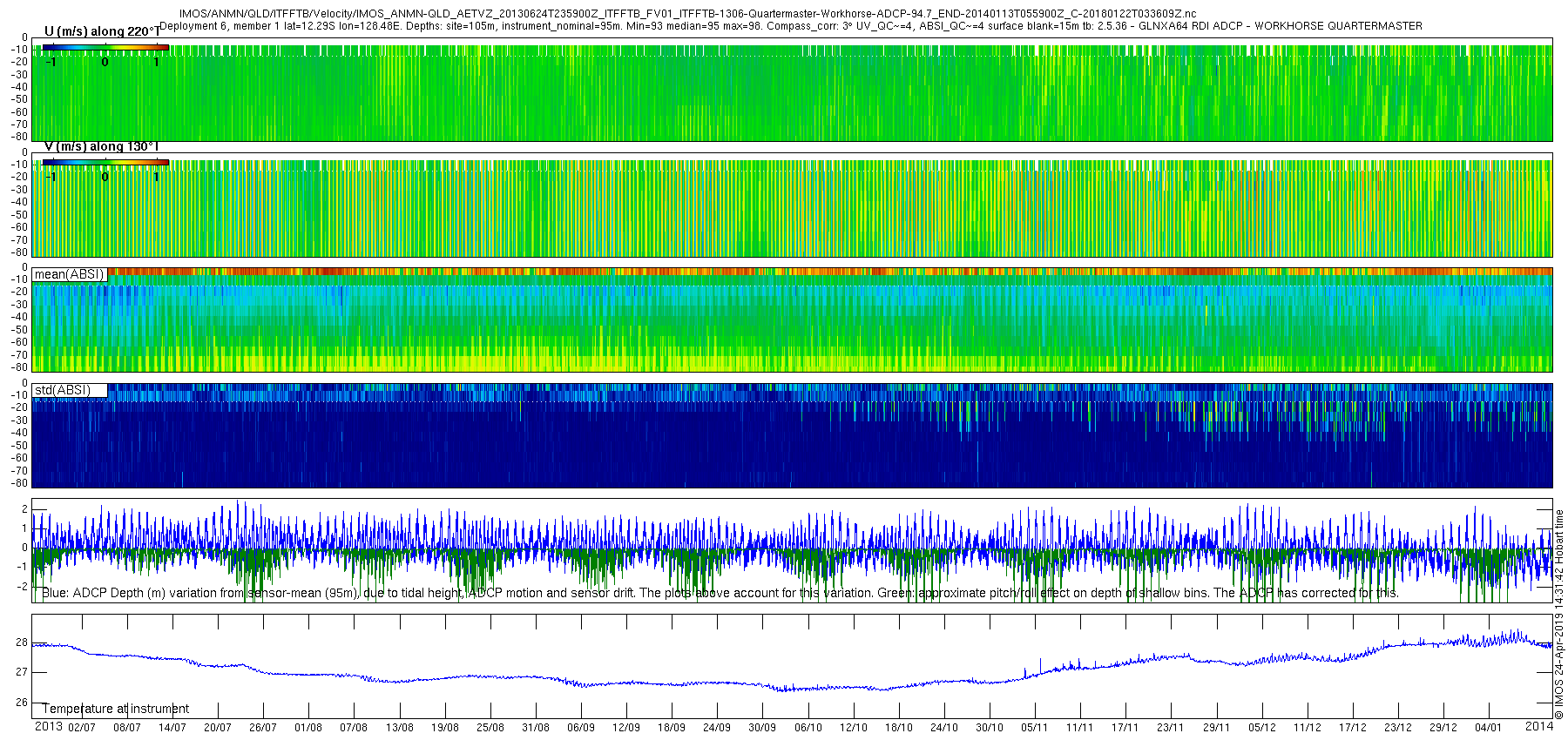
Task: Click the 'V (m/s) along 130°T' panel label
Action: coord(102,146)
